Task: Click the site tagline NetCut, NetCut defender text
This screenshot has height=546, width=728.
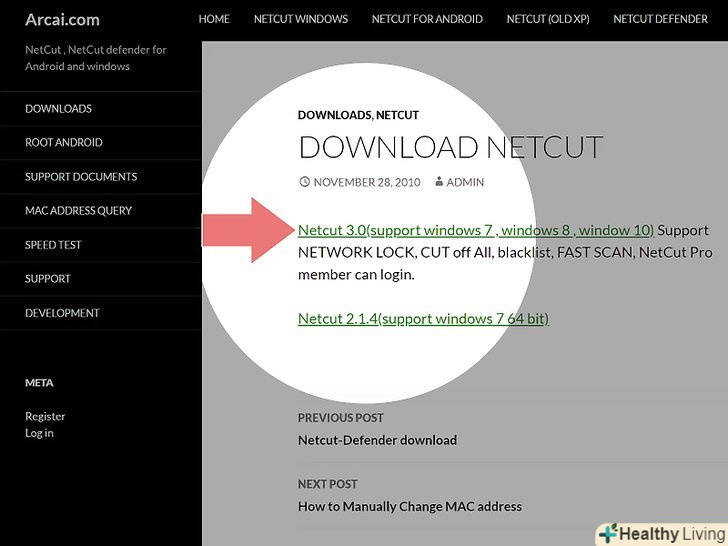Action: 96,58
